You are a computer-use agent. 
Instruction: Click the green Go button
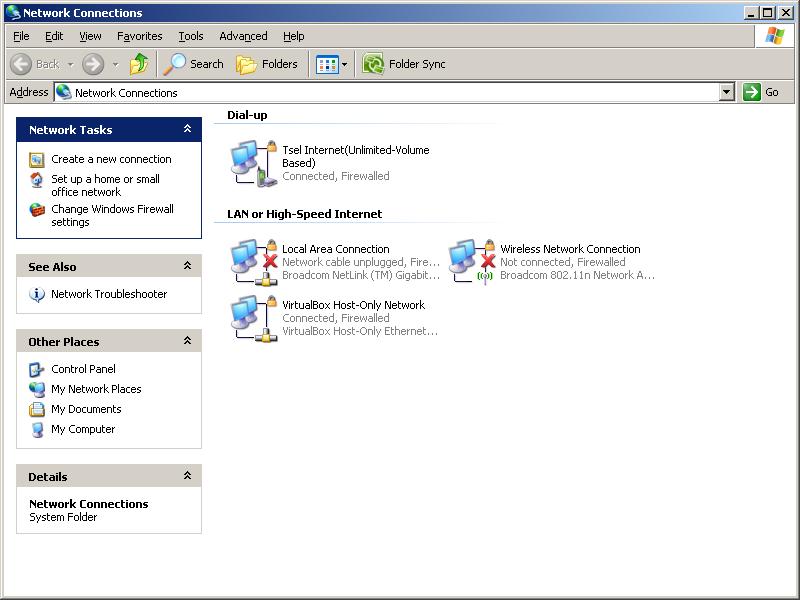761,92
